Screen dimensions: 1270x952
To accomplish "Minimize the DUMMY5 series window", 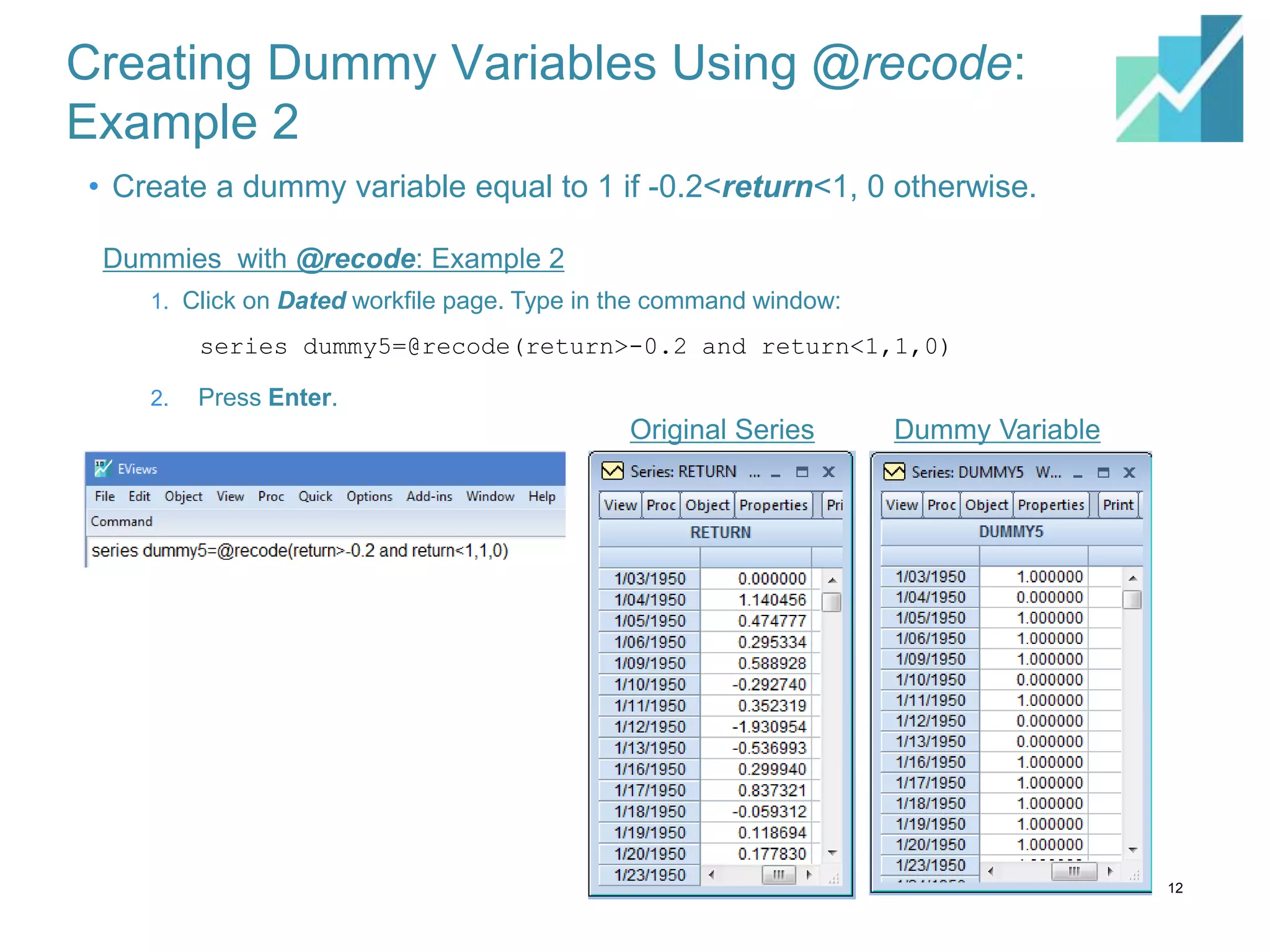I will pyautogui.click(x=1078, y=474).
